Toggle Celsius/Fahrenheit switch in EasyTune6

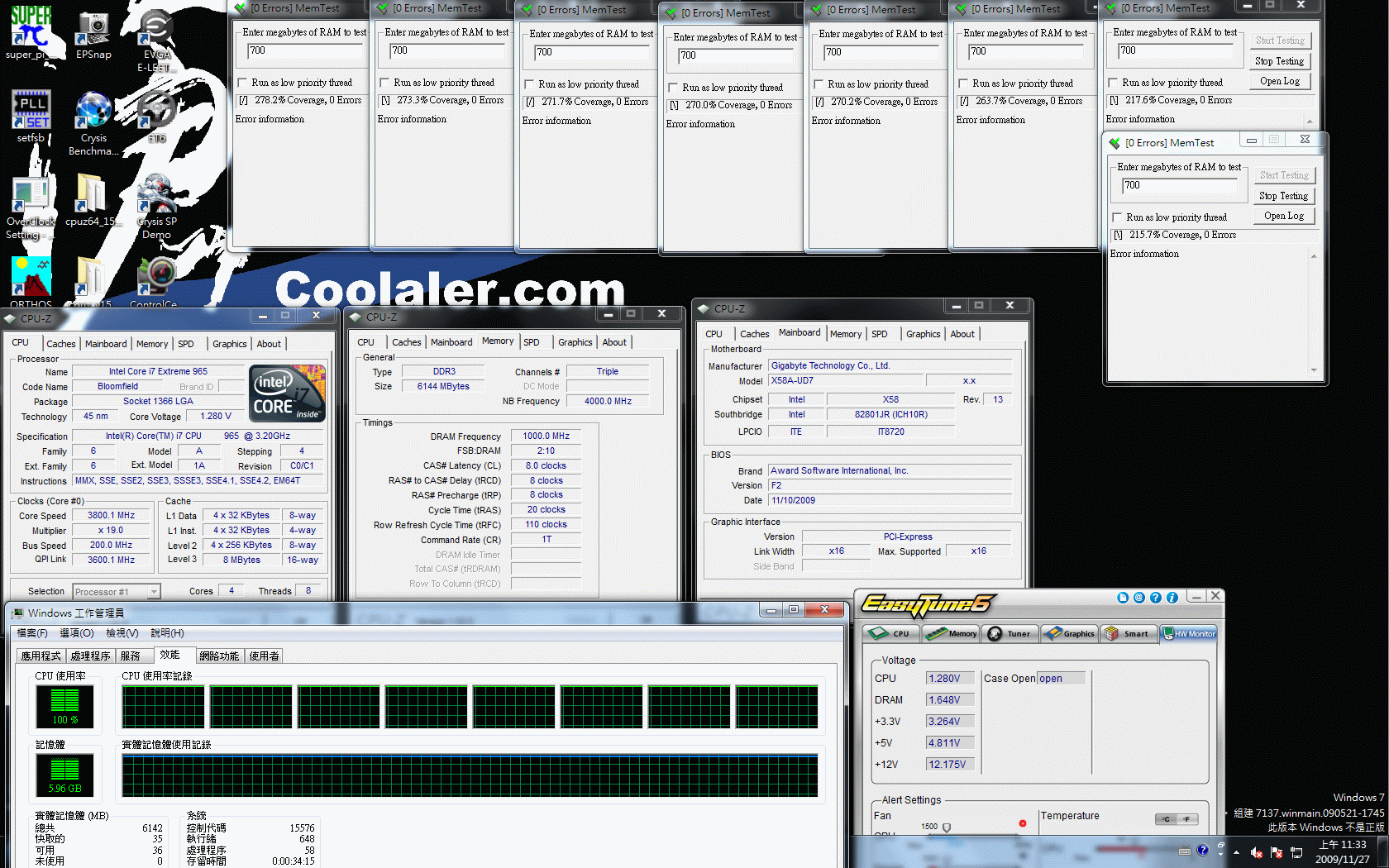point(1177,819)
